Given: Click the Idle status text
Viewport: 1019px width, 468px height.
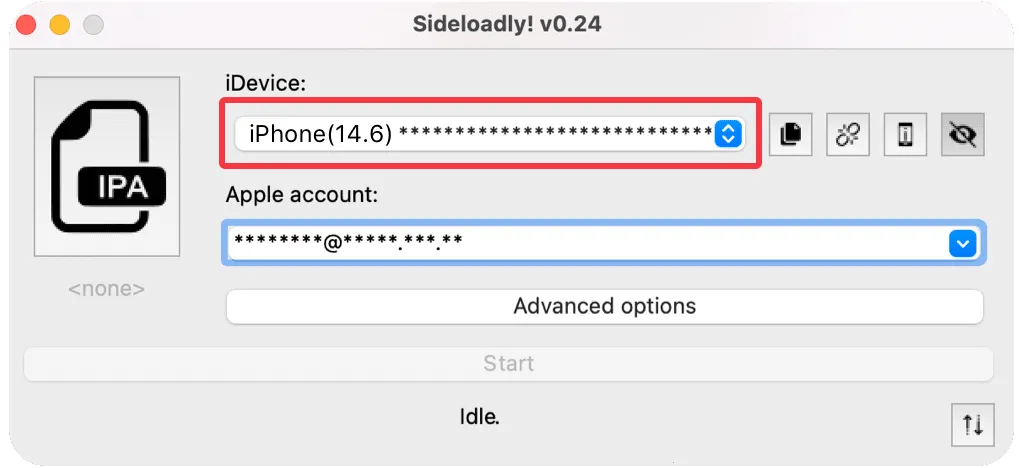Looking at the screenshot, I should pyautogui.click(x=478, y=416).
